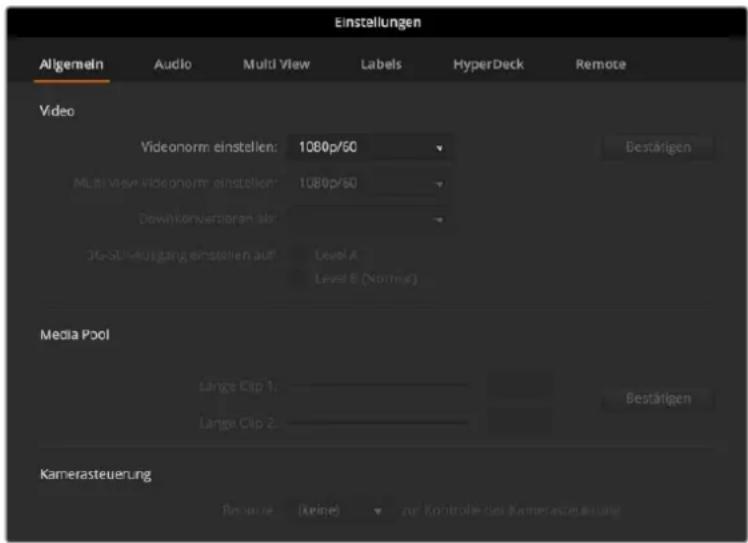The height and width of the screenshot is (543, 748).
Task: Open the Kamerasteuerung (keine) dropdown
Action: click(340, 511)
